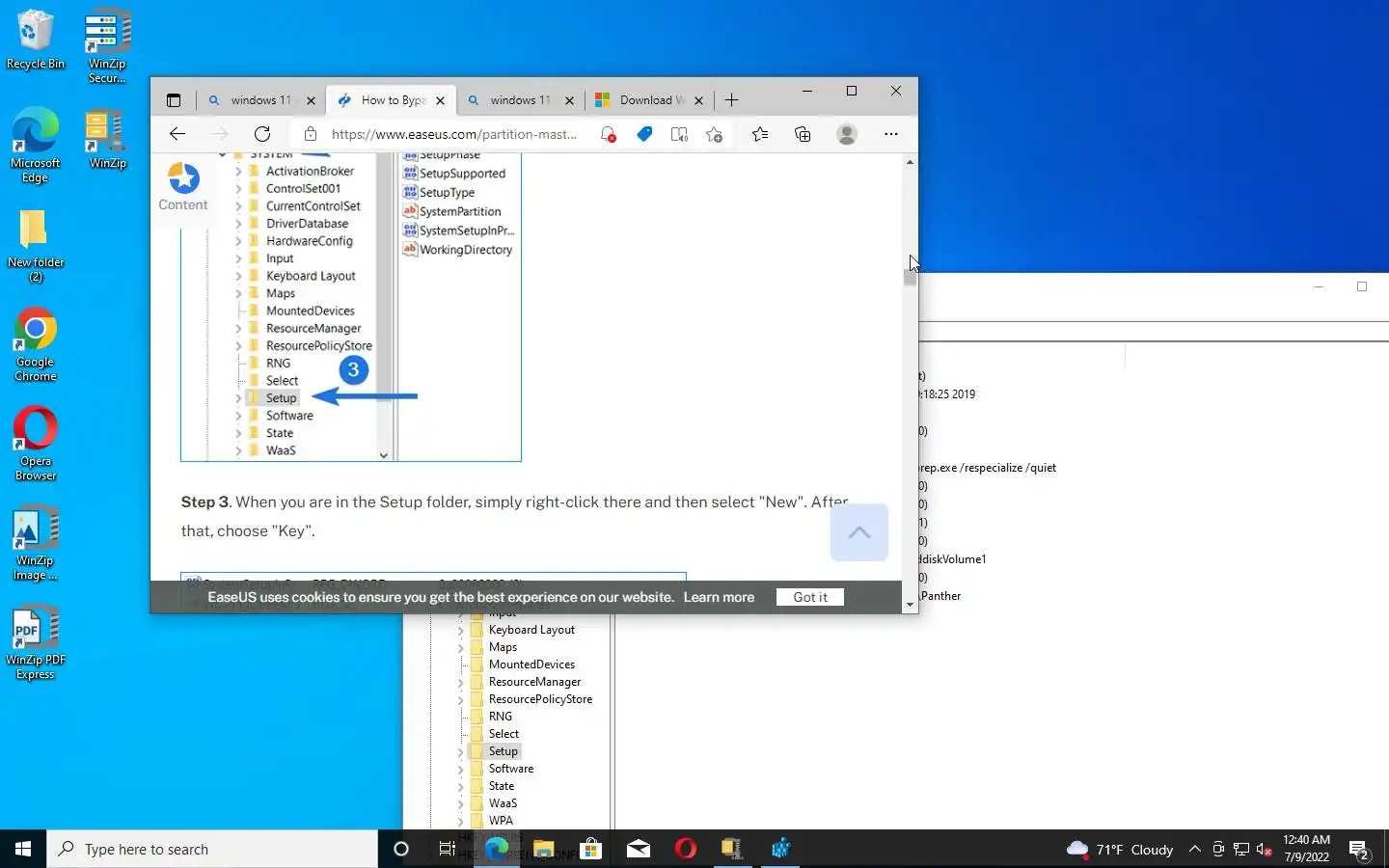
Task: Expand Setup key in Registry Editor
Action: (x=461, y=751)
